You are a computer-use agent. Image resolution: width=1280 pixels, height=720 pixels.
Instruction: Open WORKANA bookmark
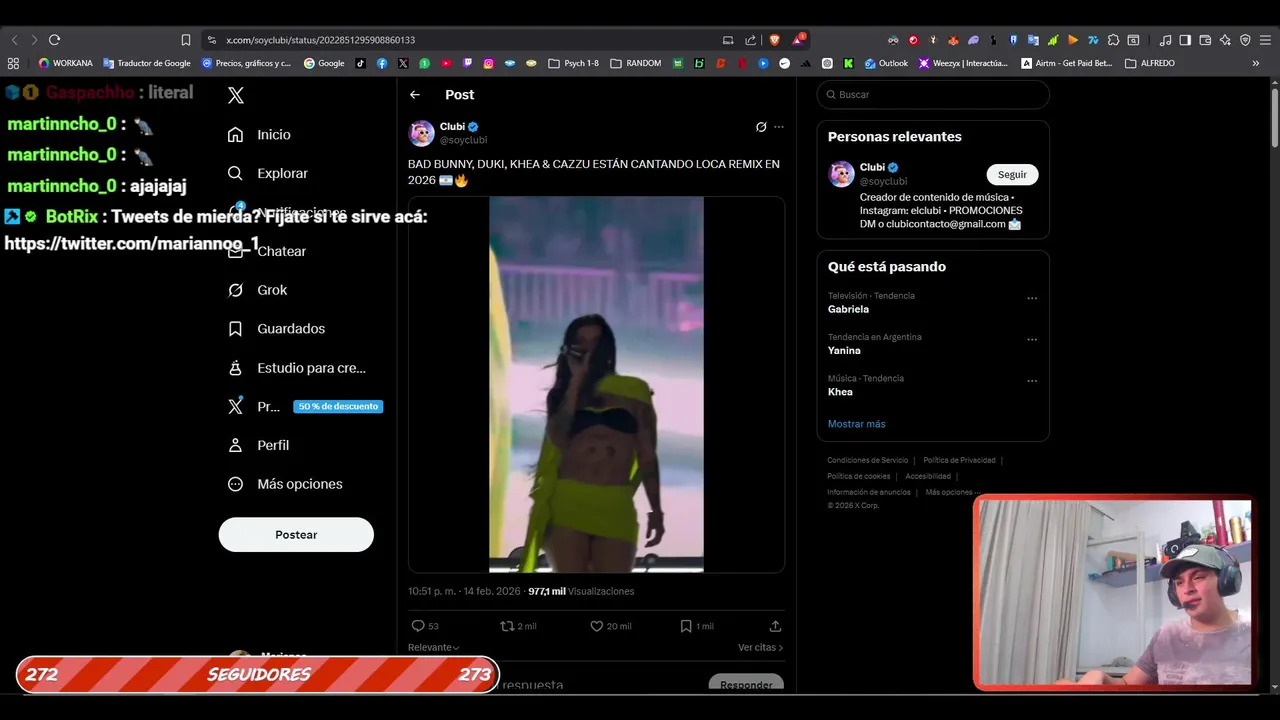(x=65, y=63)
